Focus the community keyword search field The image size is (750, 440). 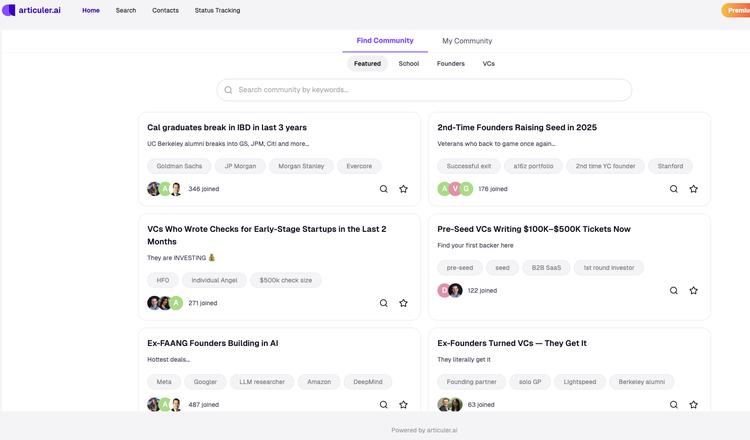tap(425, 90)
